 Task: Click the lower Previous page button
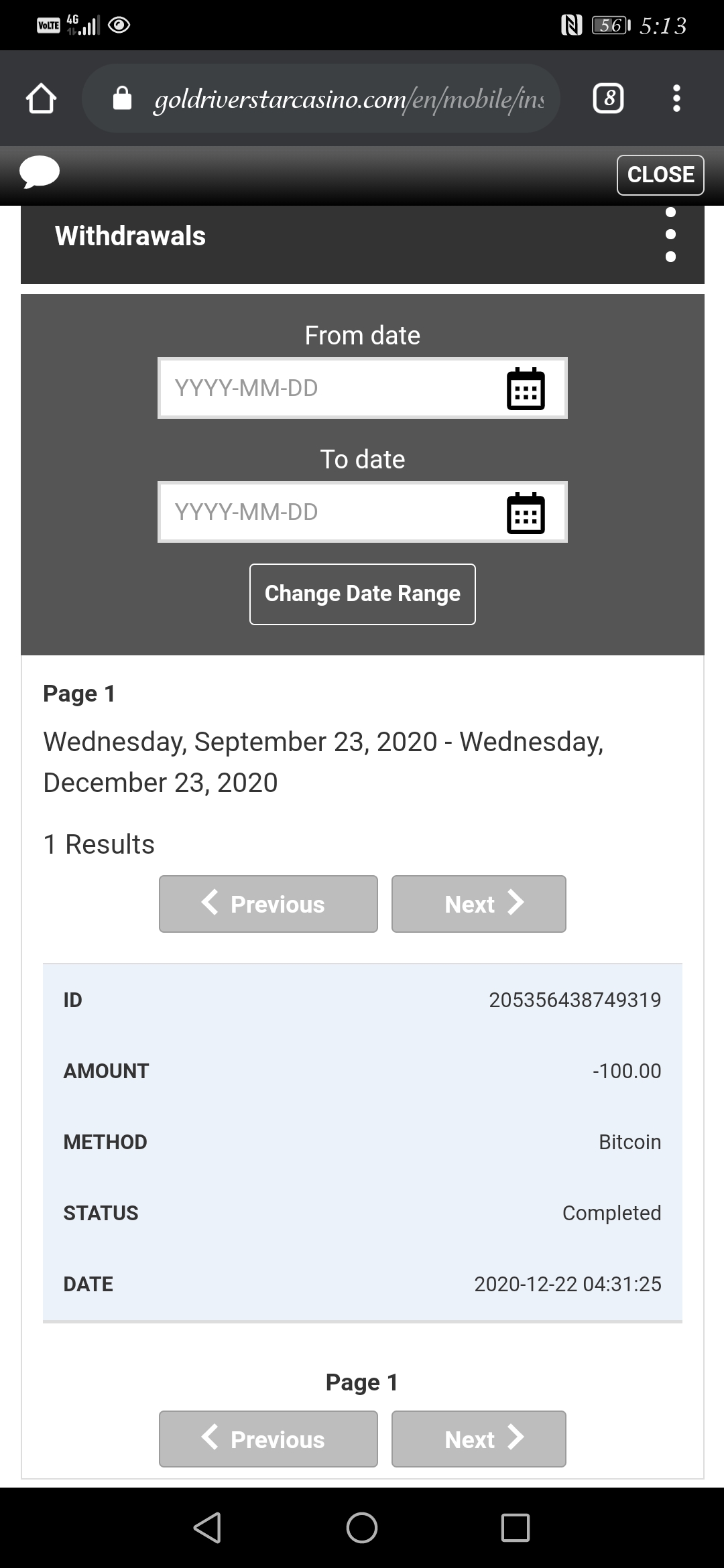click(x=268, y=1439)
